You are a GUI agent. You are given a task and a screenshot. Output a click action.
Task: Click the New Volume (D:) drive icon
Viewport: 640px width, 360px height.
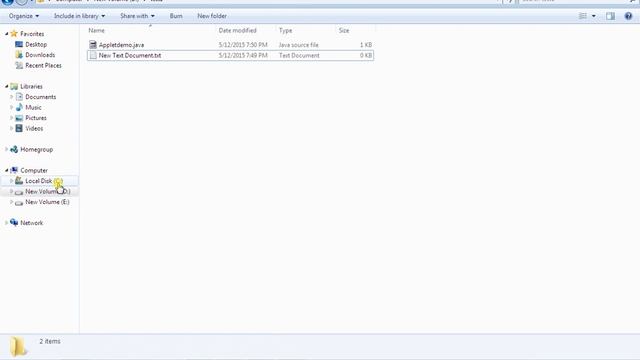(19, 192)
